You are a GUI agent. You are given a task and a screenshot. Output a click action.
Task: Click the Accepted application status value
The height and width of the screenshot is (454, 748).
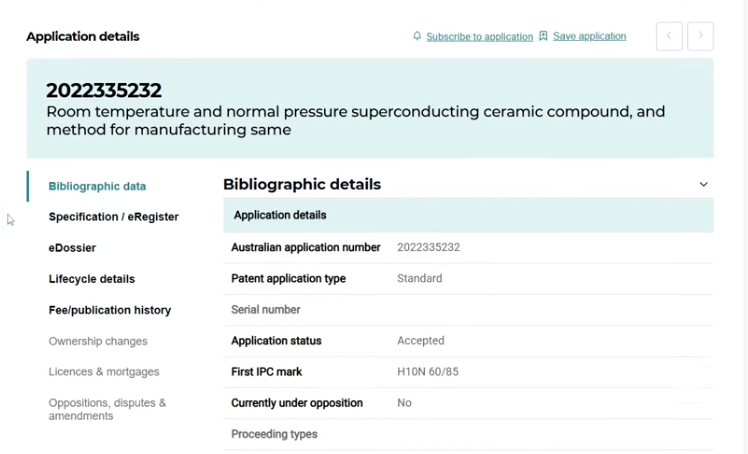click(420, 341)
